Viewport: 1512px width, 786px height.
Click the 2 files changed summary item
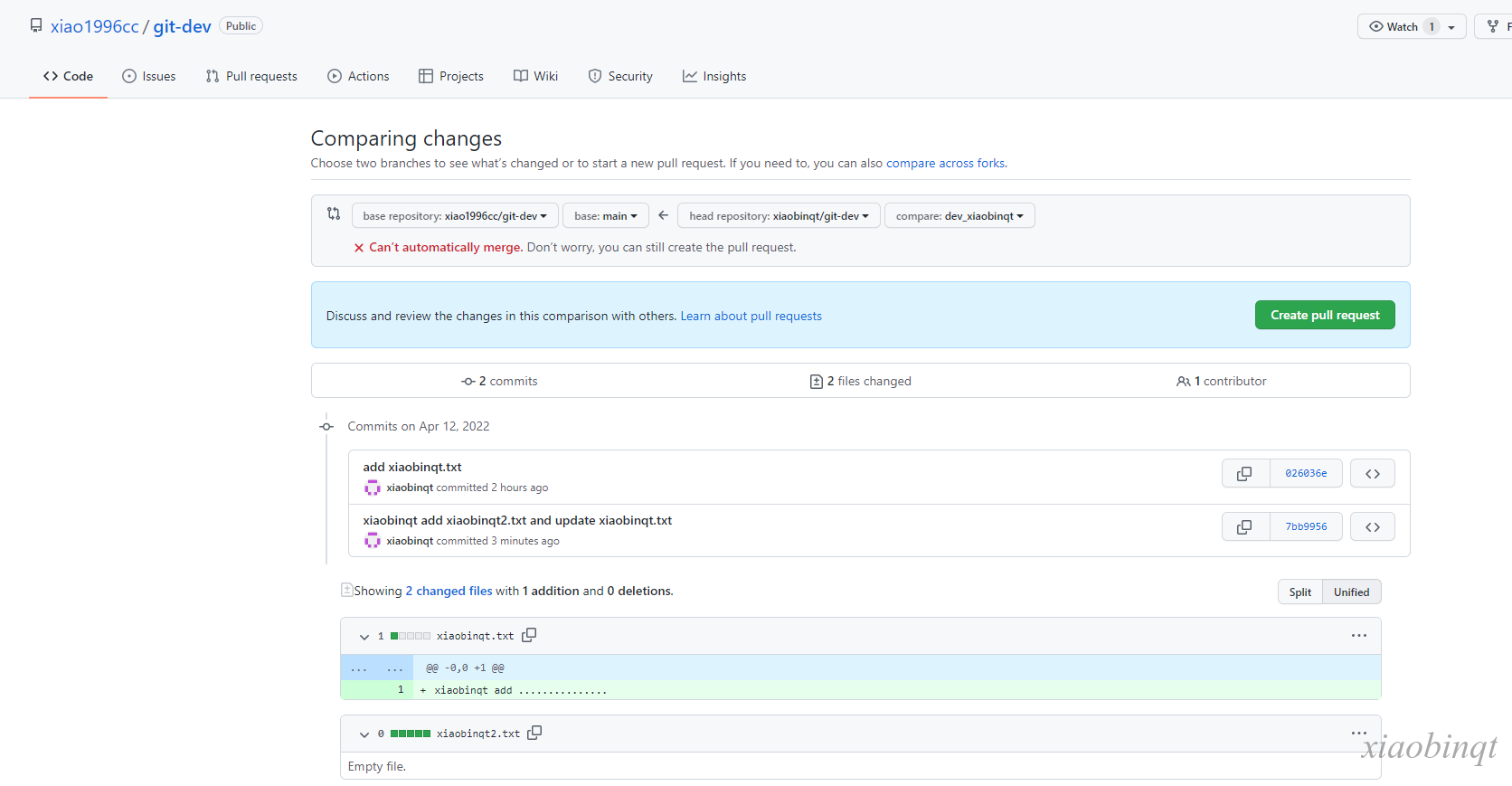tap(861, 381)
